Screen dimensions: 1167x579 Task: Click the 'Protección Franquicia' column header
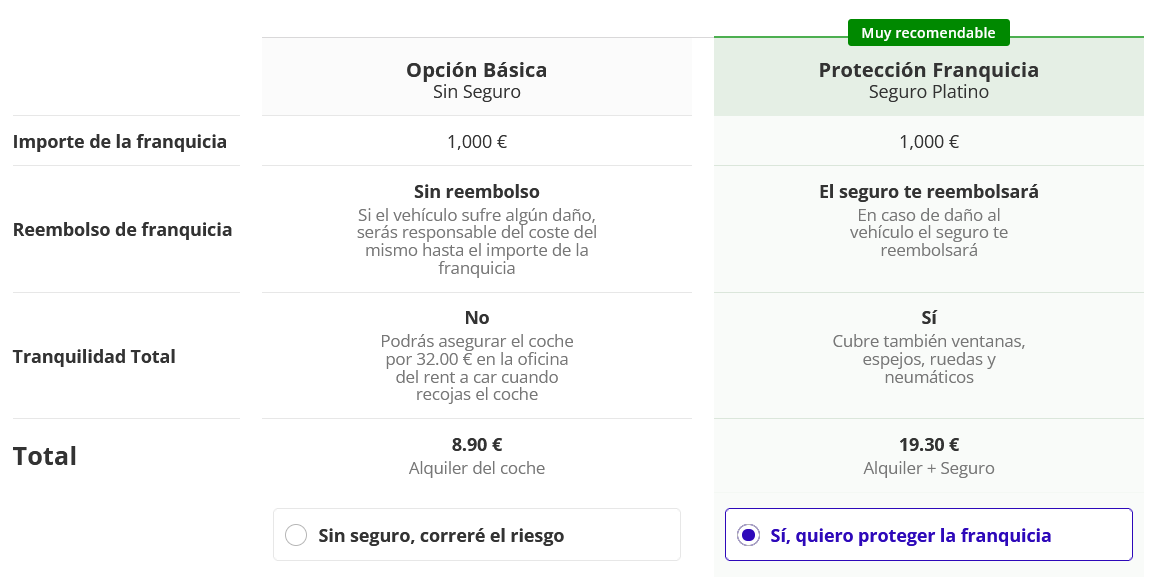point(928,70)
